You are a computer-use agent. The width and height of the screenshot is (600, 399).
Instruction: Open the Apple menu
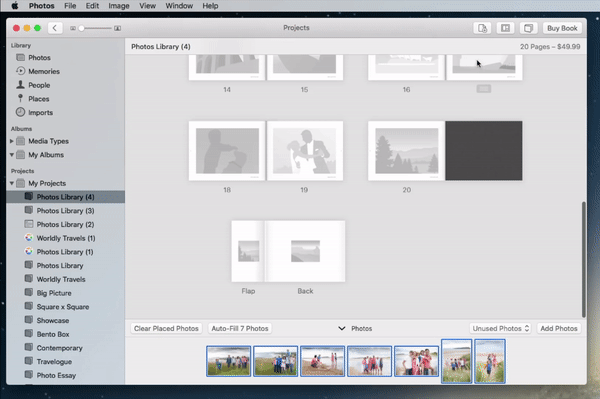(x=15, y=6)
